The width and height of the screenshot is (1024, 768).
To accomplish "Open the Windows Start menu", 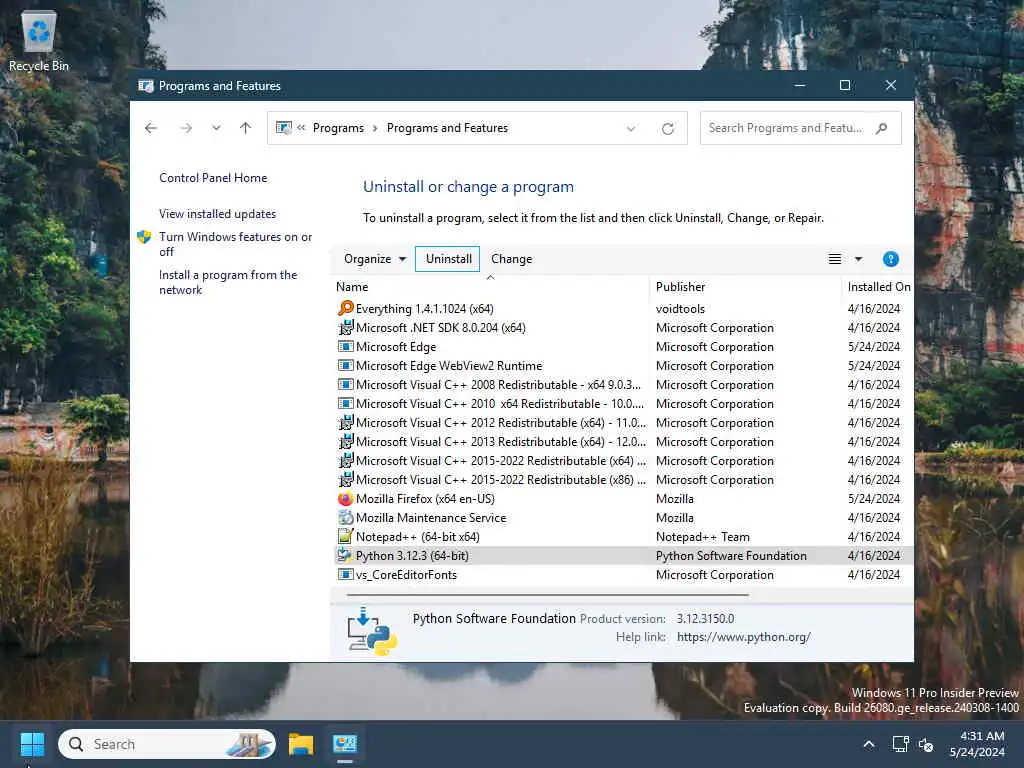I will click(32, 744).
